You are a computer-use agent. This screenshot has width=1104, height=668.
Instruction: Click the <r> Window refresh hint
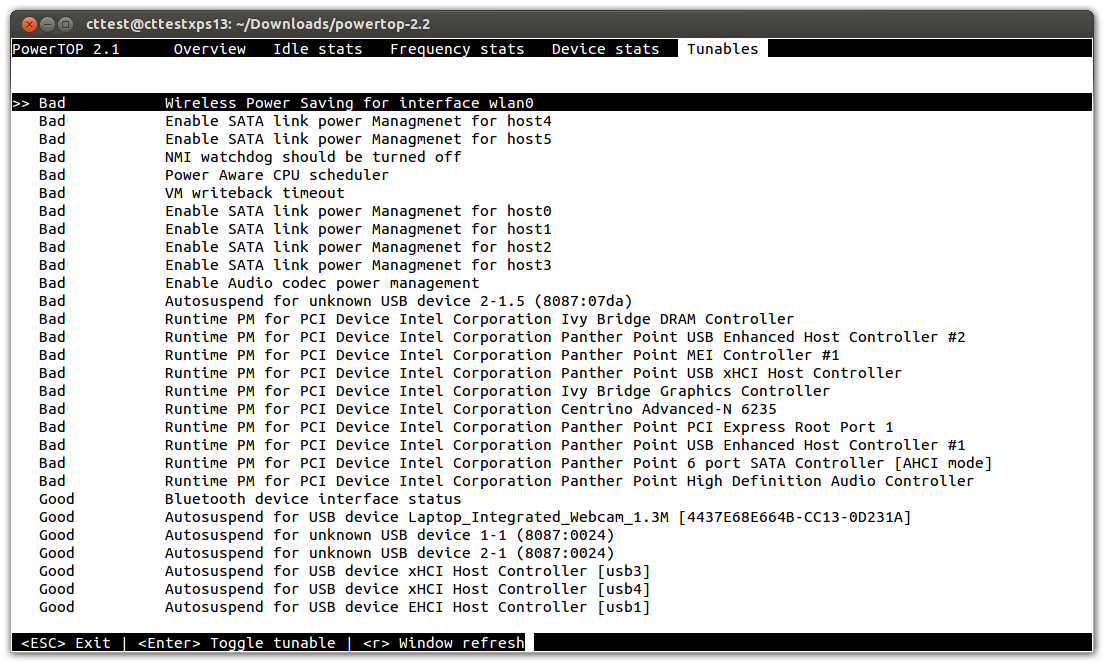point(444,643)
